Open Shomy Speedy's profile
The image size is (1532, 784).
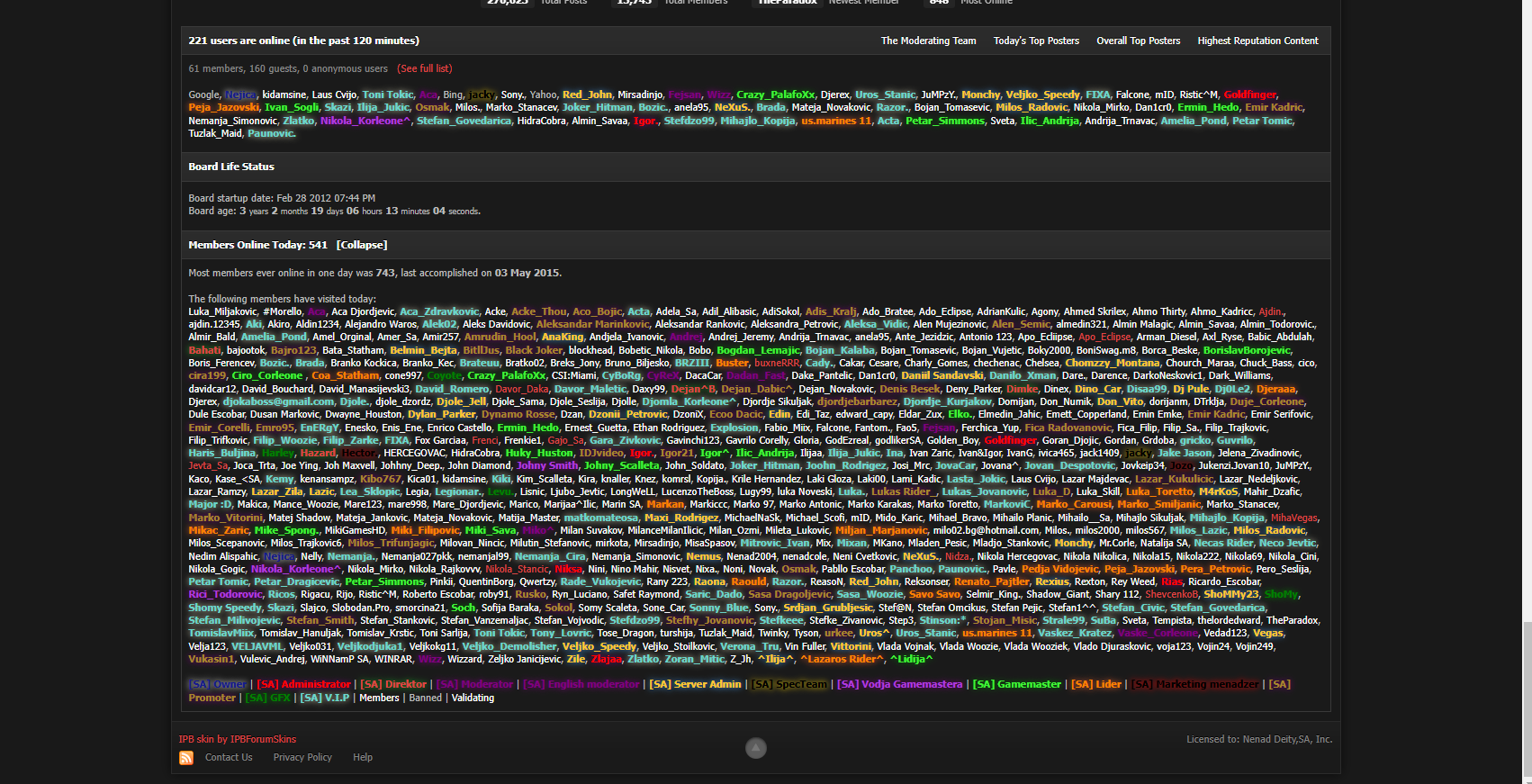[x=224, y=608]
